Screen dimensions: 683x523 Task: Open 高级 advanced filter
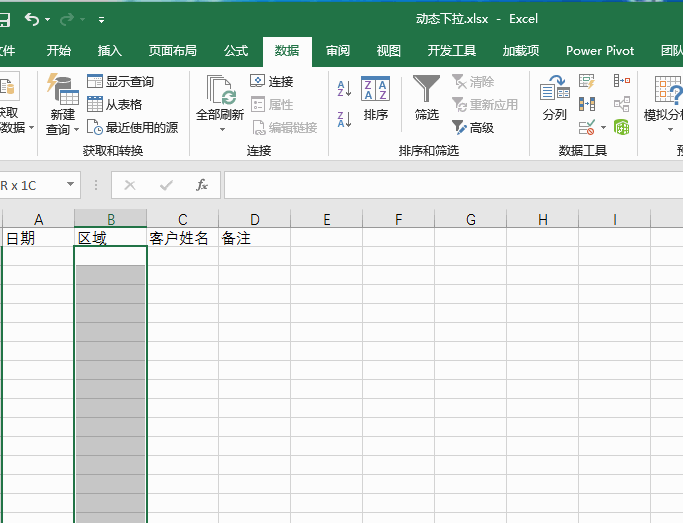click(473, 128)
